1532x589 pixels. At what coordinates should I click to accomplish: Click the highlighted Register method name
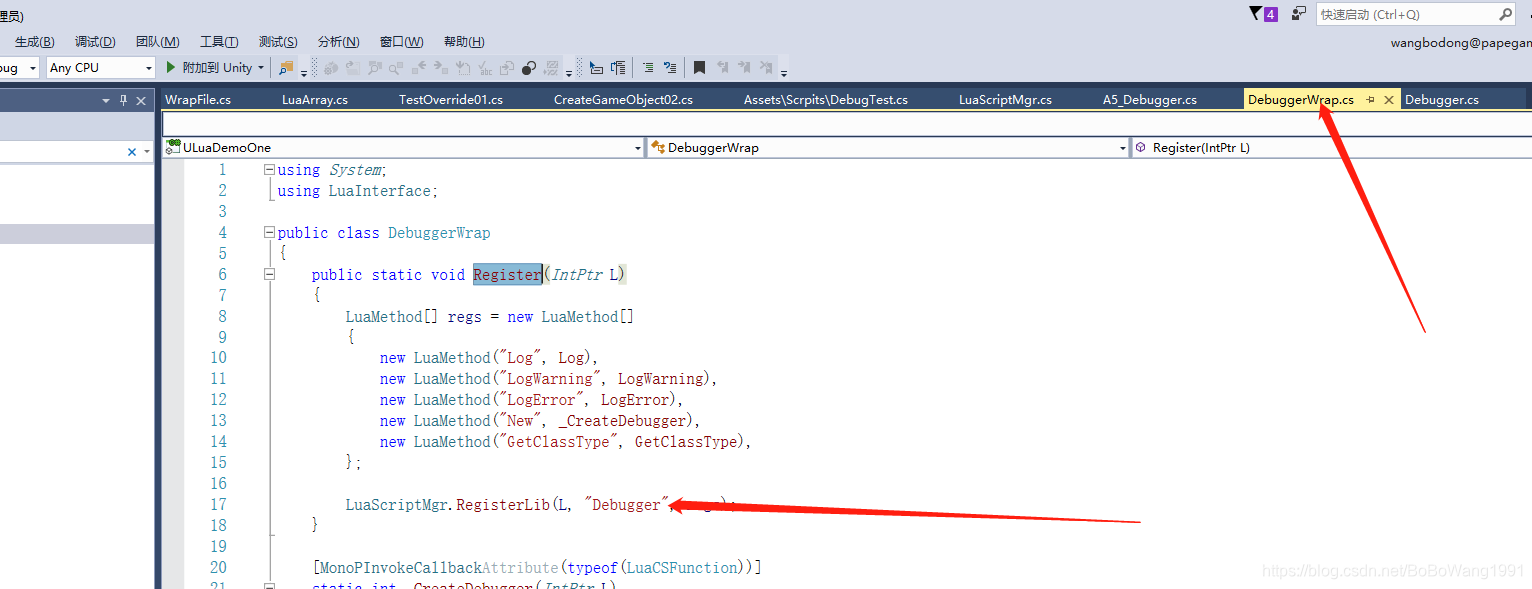[507, 274]
